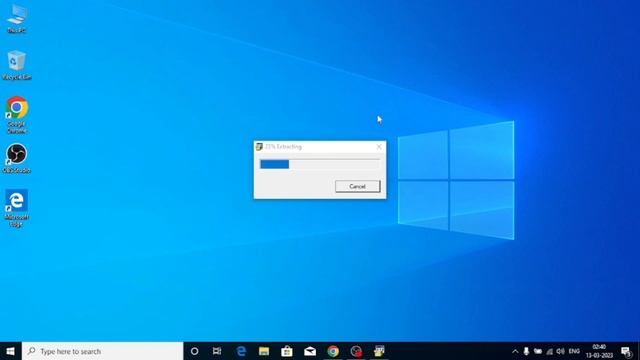
Task: Select the OBS Studio desktop shortcut
Action: pyautogui.click(x=17, y=158)
